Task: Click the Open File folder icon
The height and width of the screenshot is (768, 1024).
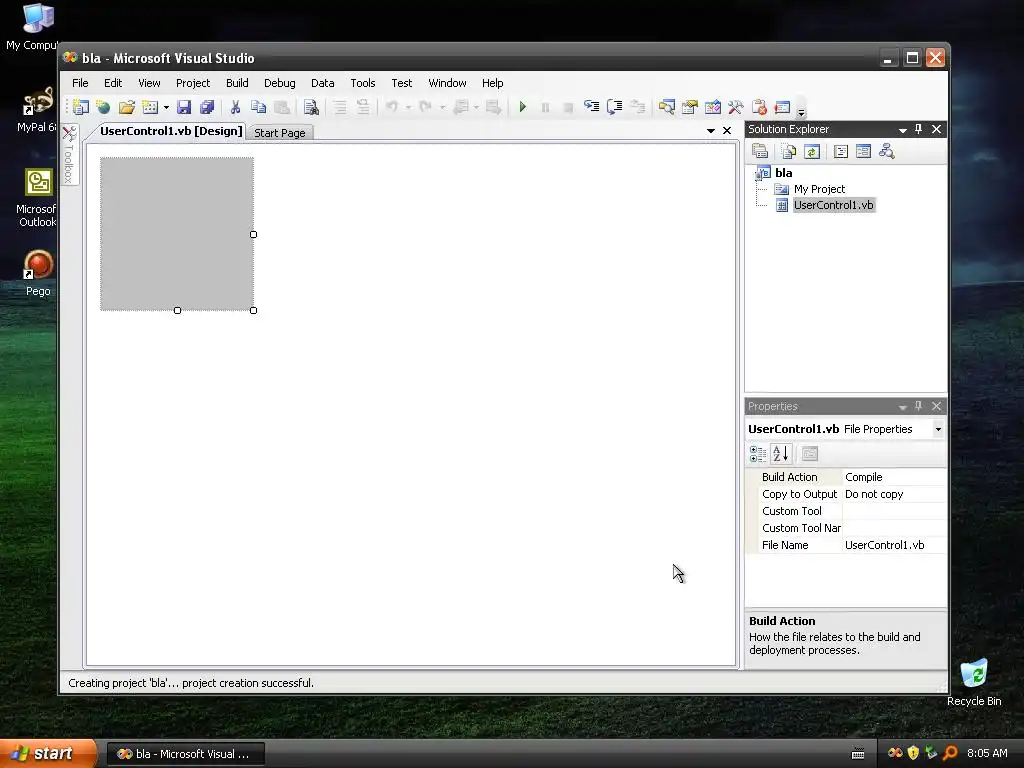Action: pos(127,107)
